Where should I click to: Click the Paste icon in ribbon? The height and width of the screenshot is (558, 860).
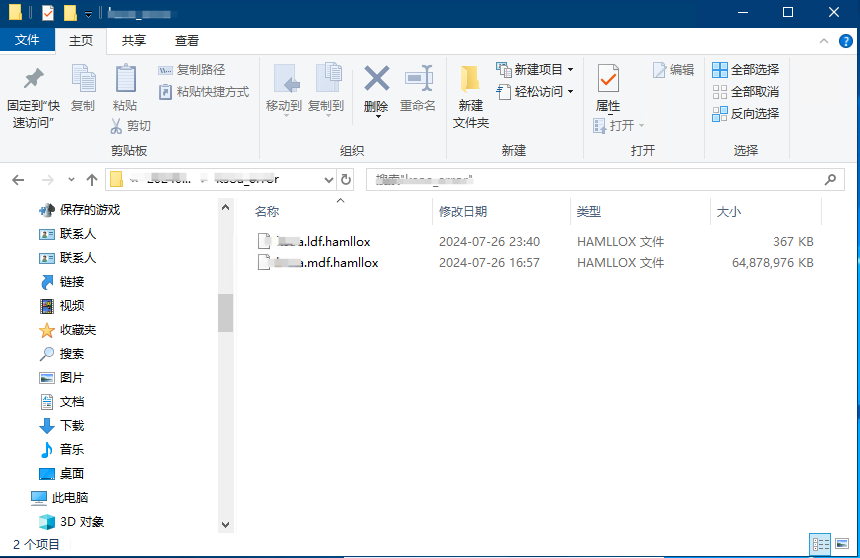point(125,80)
